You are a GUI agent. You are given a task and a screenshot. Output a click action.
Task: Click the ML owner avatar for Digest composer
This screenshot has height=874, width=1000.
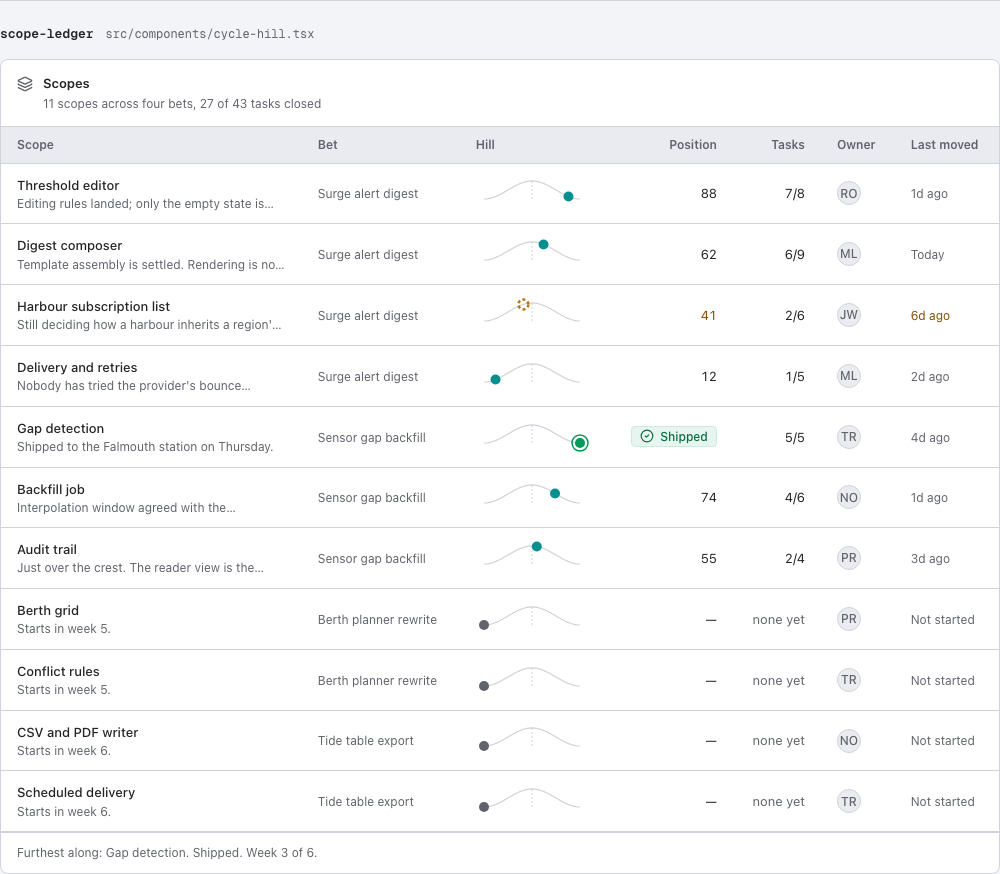tap(848, 254)
